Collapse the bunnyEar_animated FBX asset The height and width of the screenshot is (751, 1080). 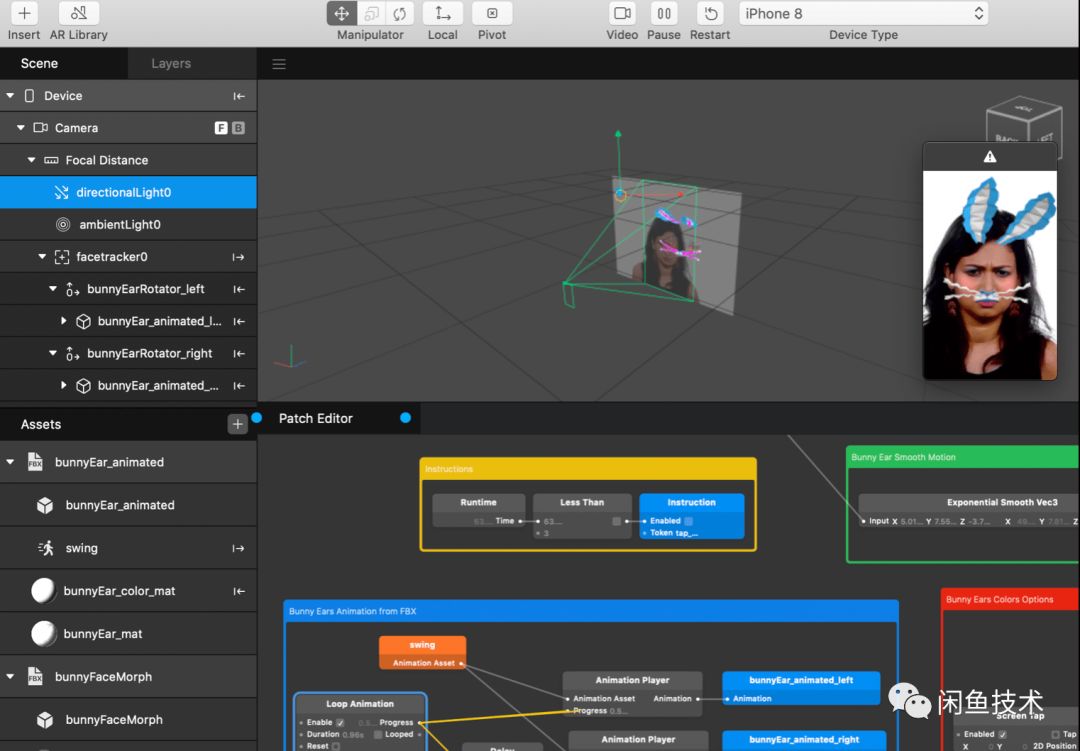point(10,462)
